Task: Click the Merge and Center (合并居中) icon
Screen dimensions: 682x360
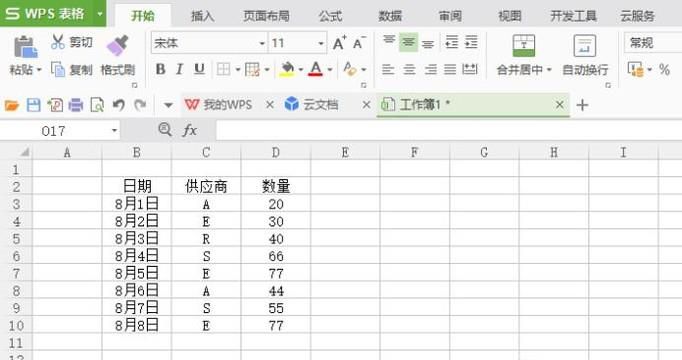Action: [524, 46]
